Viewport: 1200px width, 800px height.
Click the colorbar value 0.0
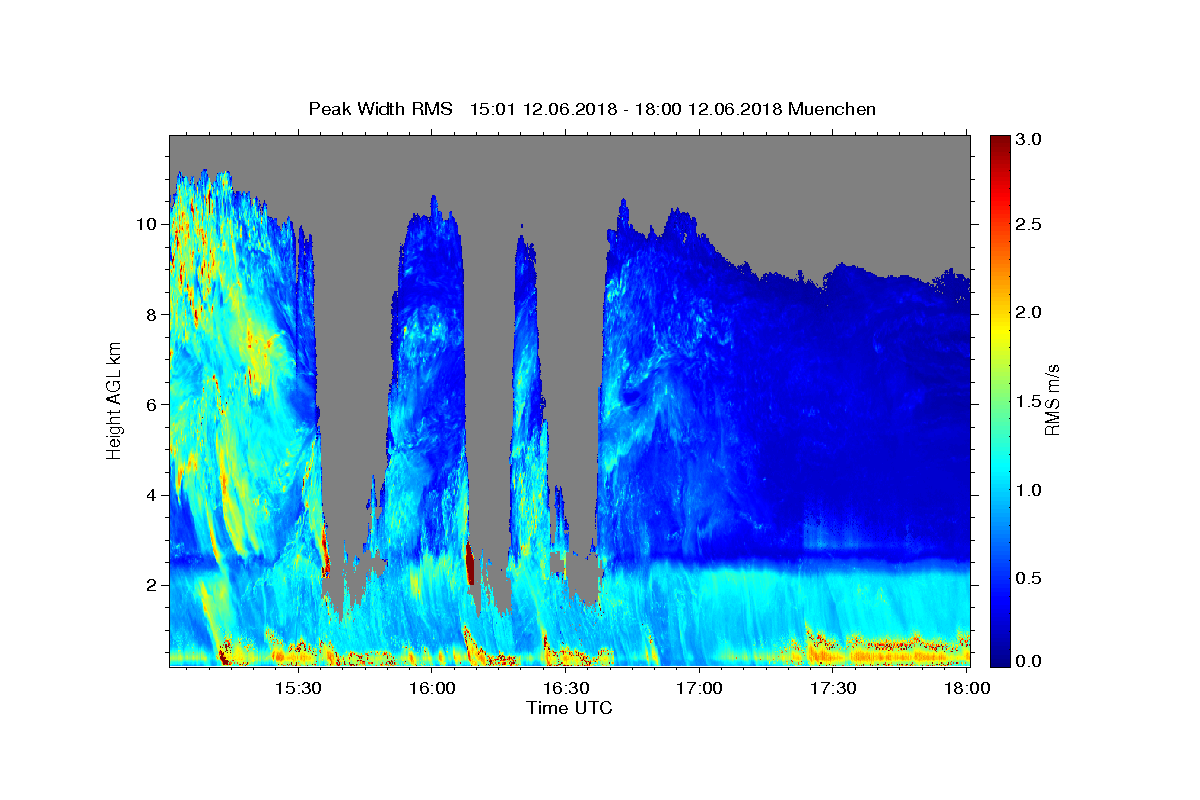[x=1029, y=661]
